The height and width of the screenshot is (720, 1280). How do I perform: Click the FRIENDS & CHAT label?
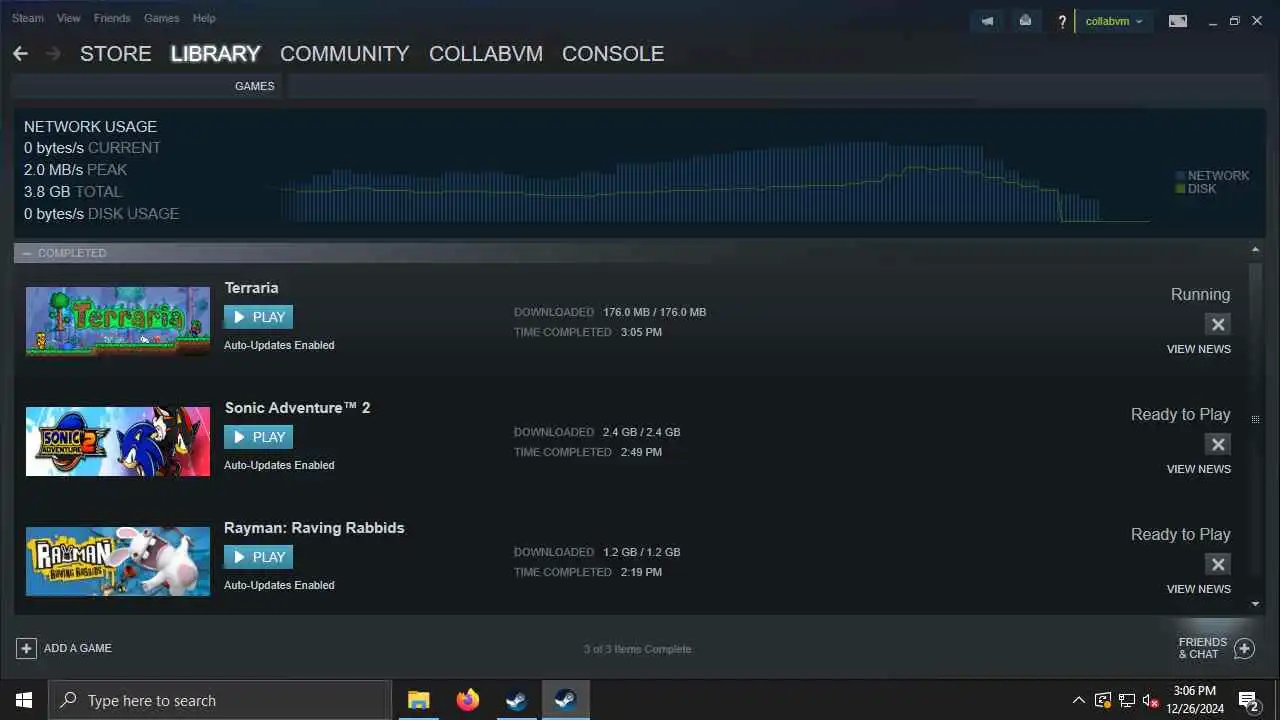click(x=1203, y=648)
